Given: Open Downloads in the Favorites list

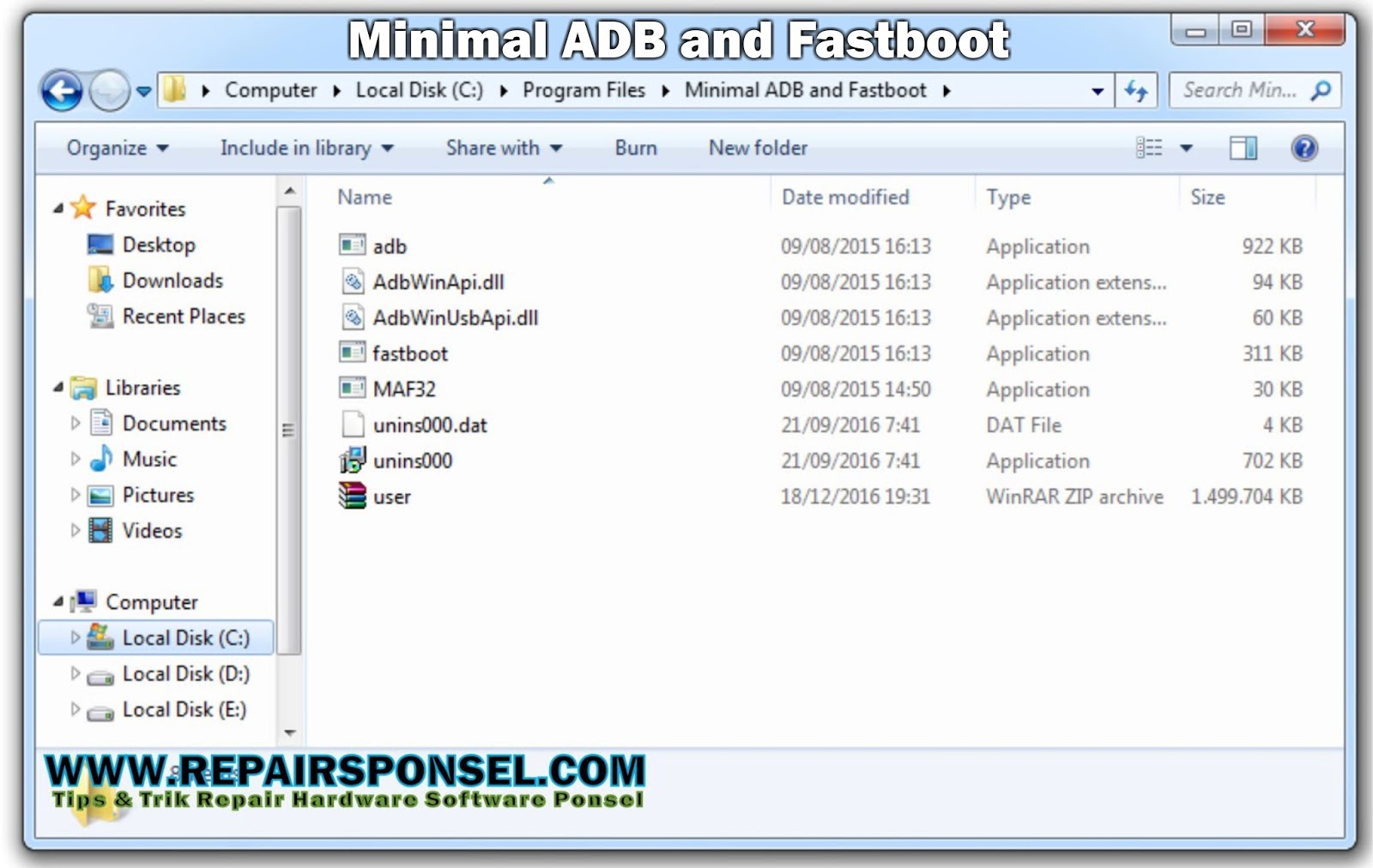Looking at the screenshot, I should click(x=172, y=280).
